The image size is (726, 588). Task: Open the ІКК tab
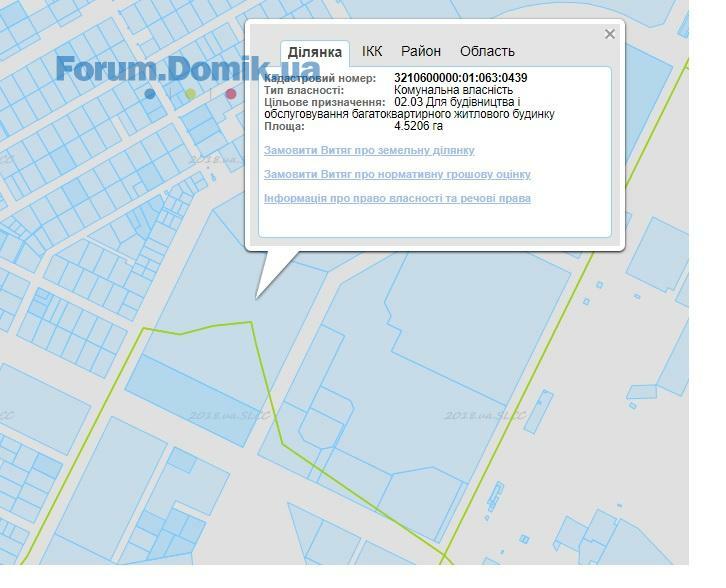[372, 51]
